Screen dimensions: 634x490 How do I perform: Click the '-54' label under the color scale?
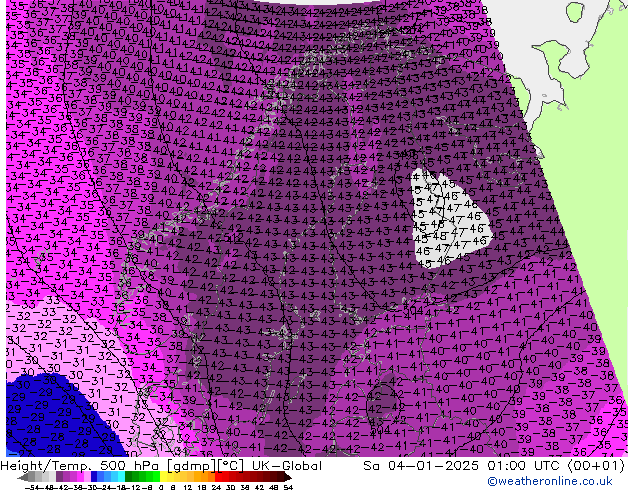point(32,487)
